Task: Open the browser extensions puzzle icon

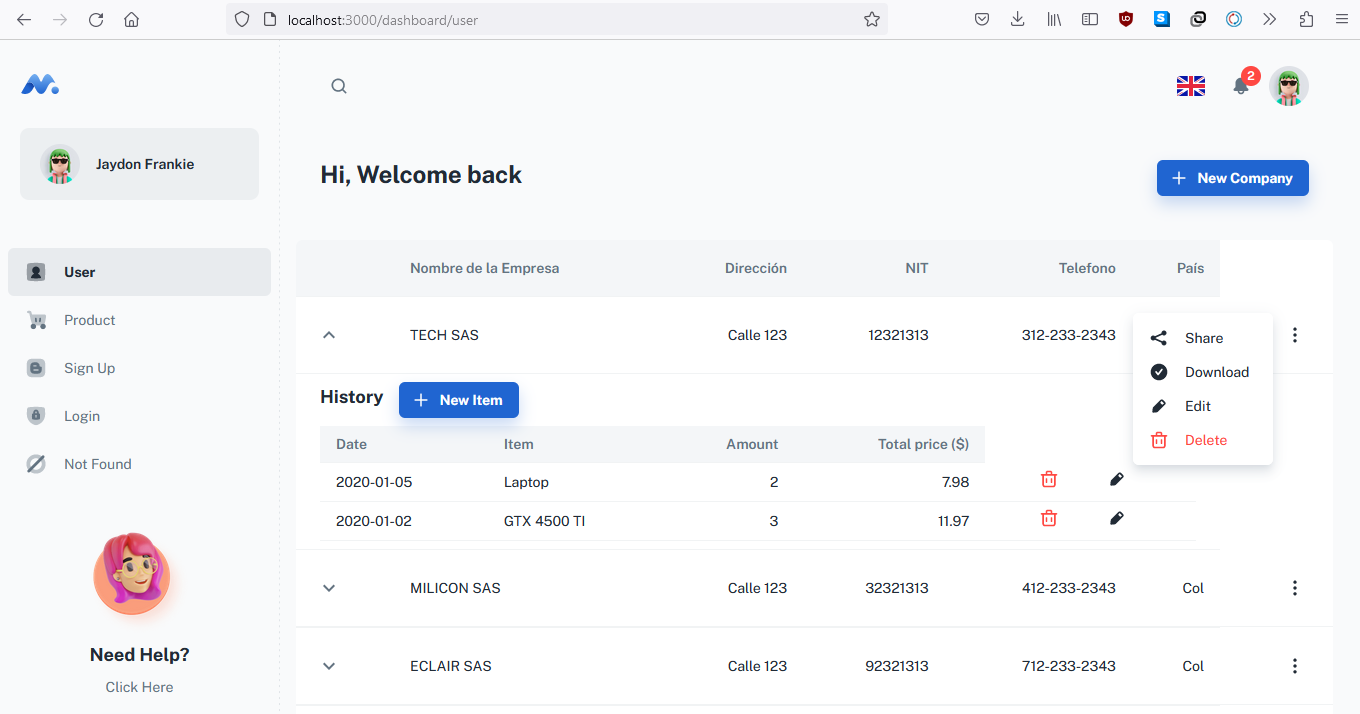Action: pyautogui.click(x=1306, y=19)
